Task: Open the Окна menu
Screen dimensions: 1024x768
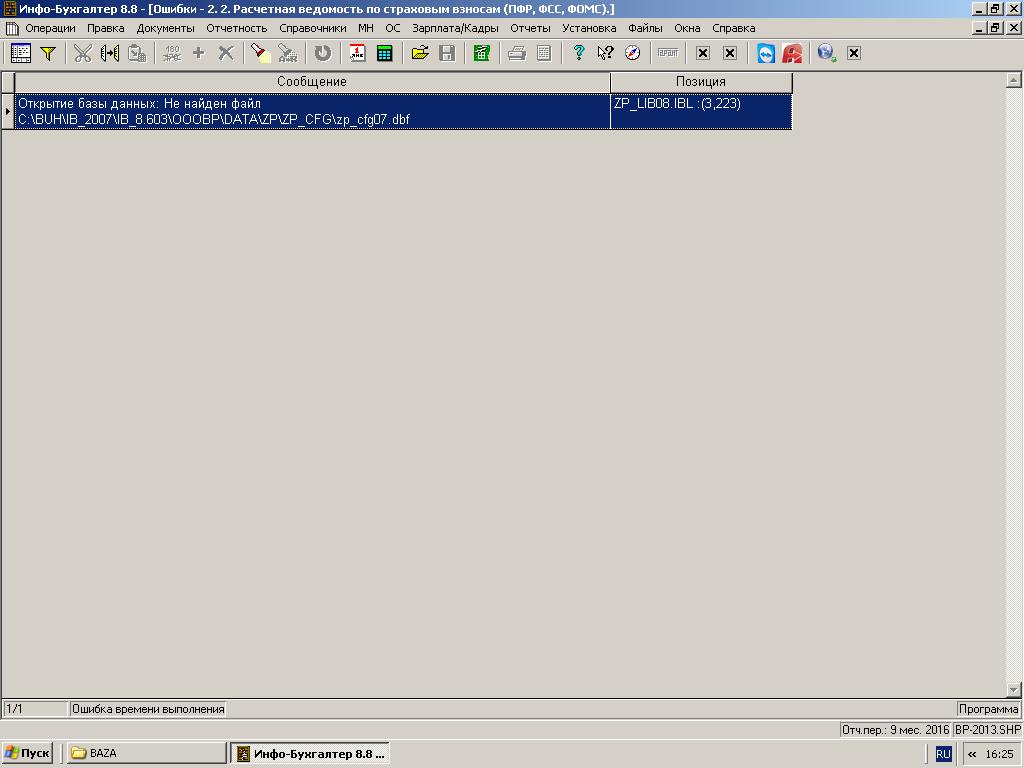Action: 687,28
